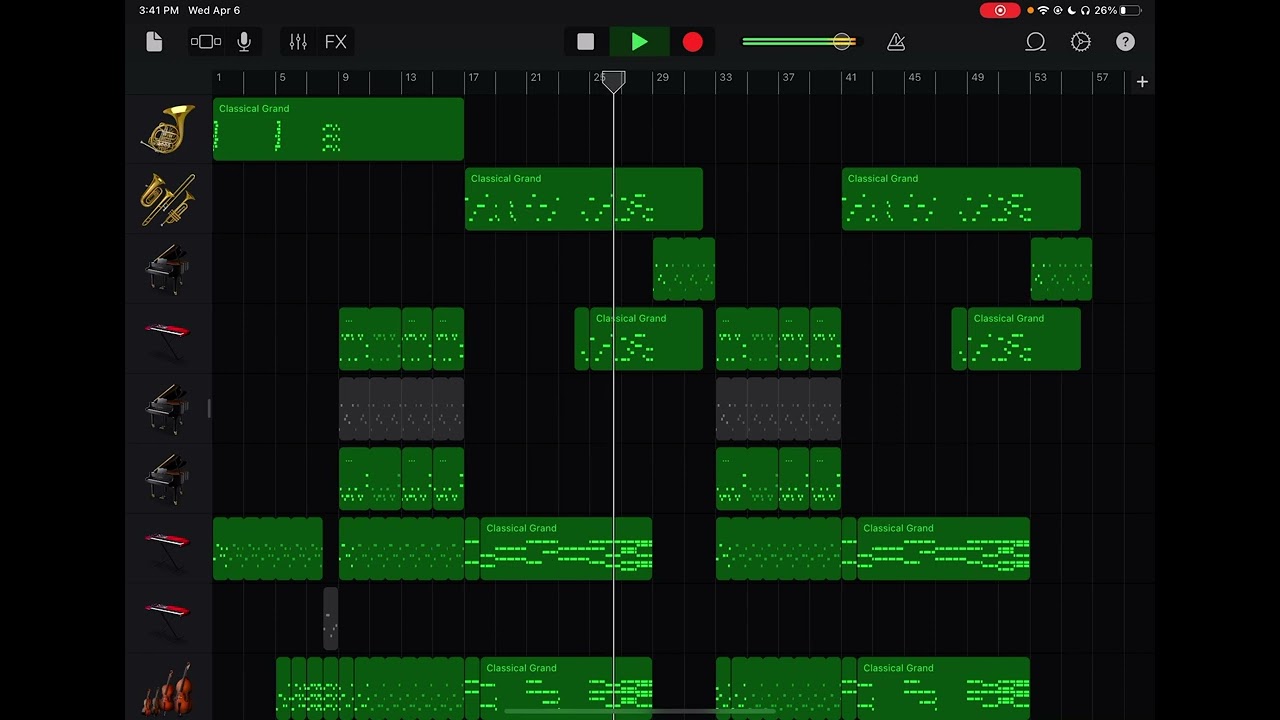The width and height of the screenshot is (1280, 720).
Task: Select Classical Grand region on French horn track
Action: (338, 129)
